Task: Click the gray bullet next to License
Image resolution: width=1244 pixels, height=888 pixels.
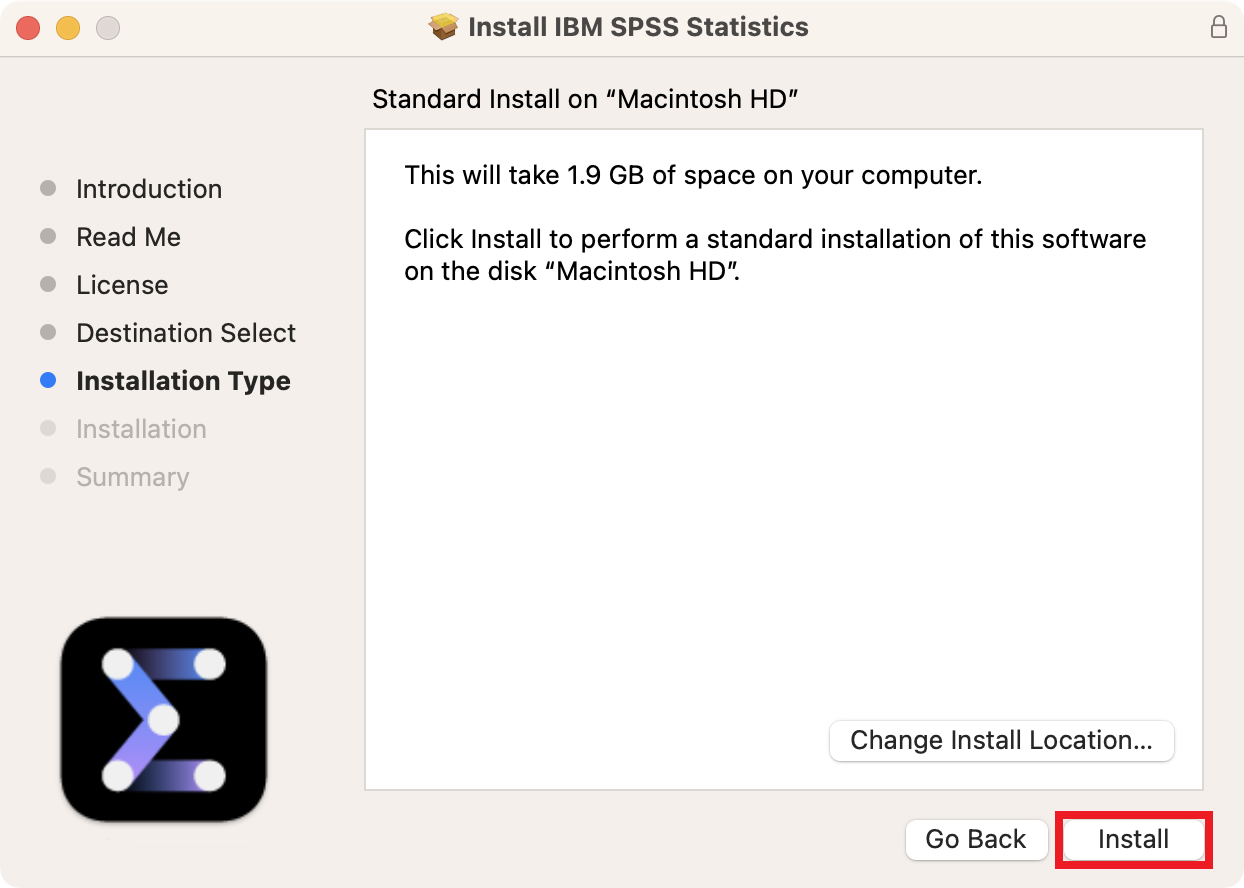Action: [x=48, y=285]
